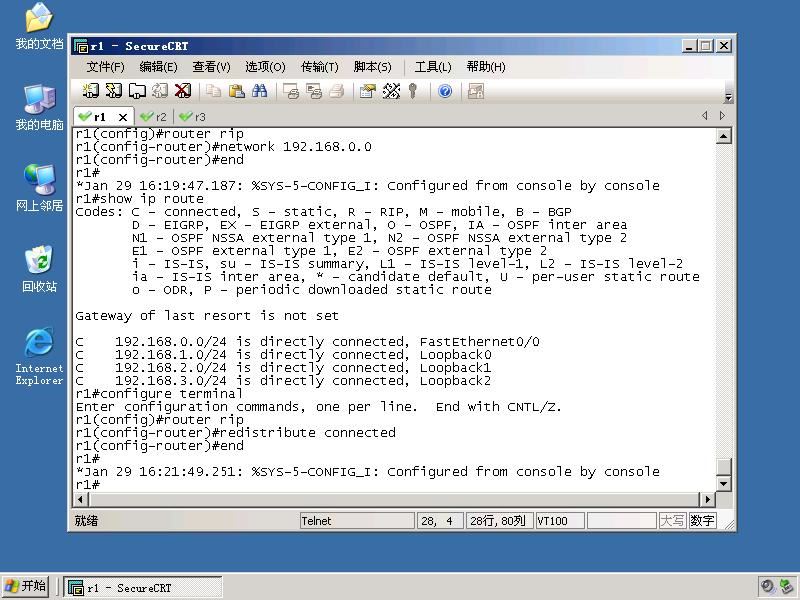800x600 pixels.
Task: Open the 文件(F) menu
Action: pos(105,67)
